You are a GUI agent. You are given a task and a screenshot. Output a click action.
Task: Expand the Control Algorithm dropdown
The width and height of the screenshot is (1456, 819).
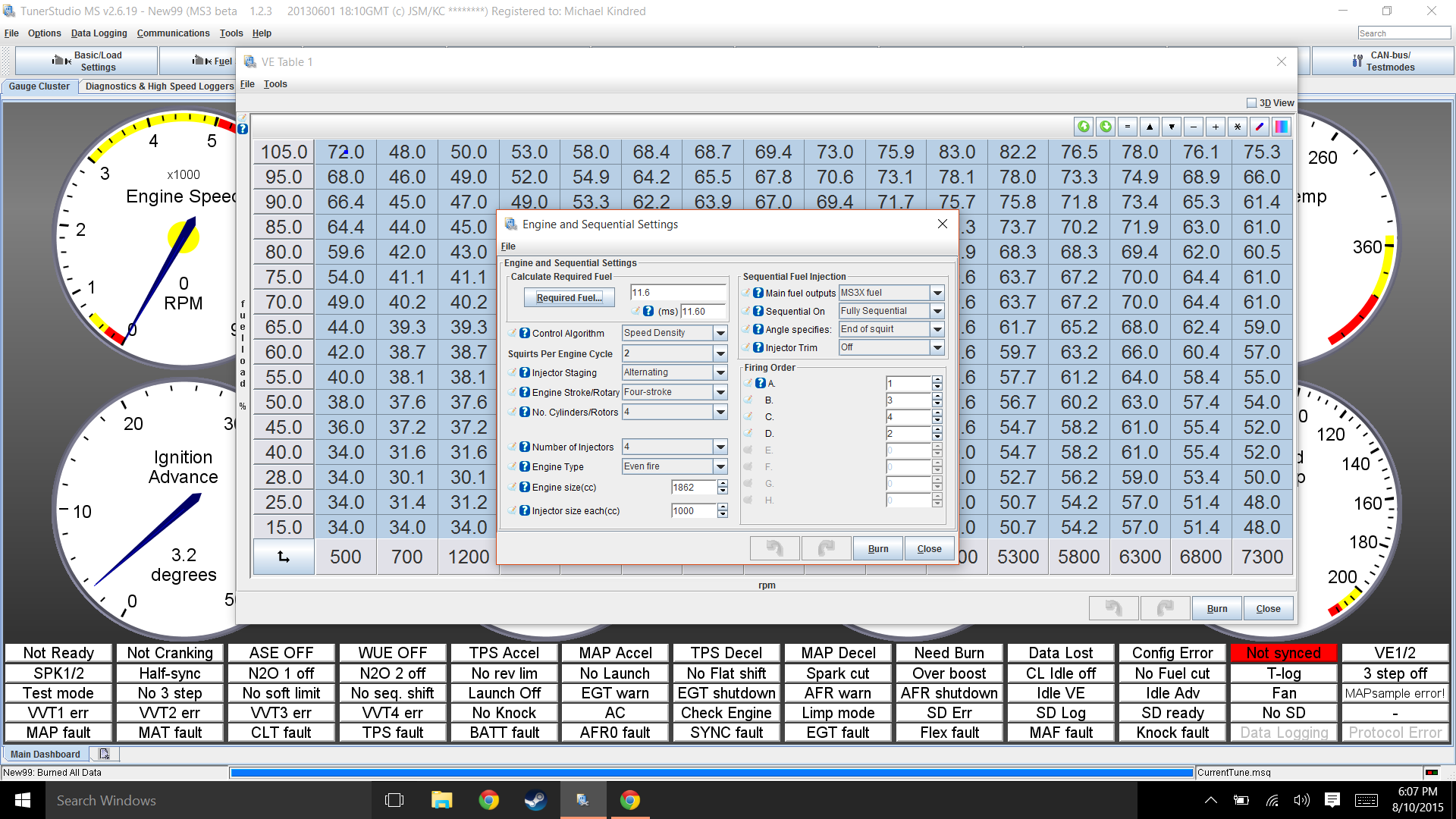coord(720,333)
